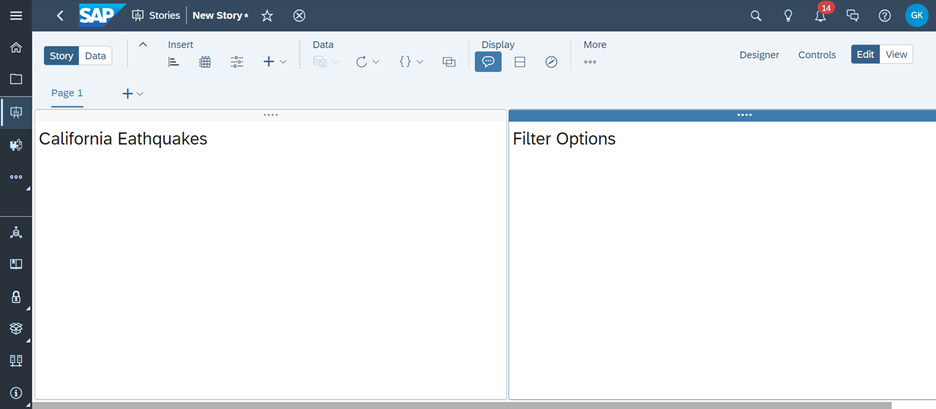The image size is (936, 409).
Task: Insert a table from the toolbar
Action: click(205, 62)
